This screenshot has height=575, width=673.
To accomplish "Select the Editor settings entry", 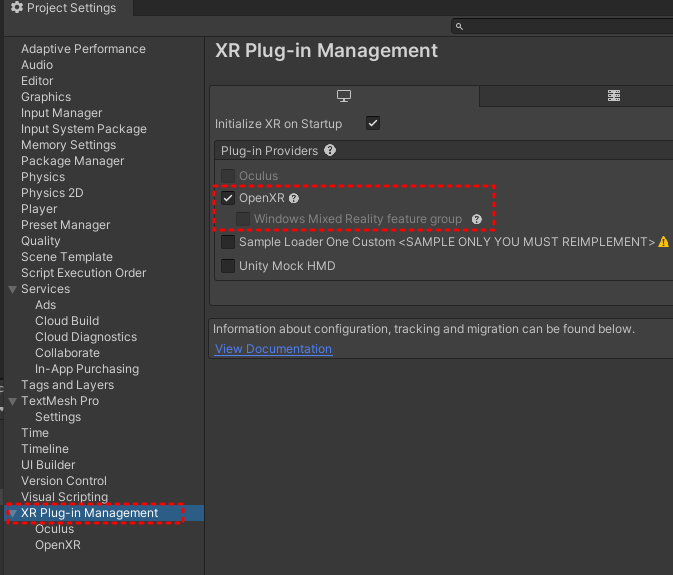I will pos(37,81).
